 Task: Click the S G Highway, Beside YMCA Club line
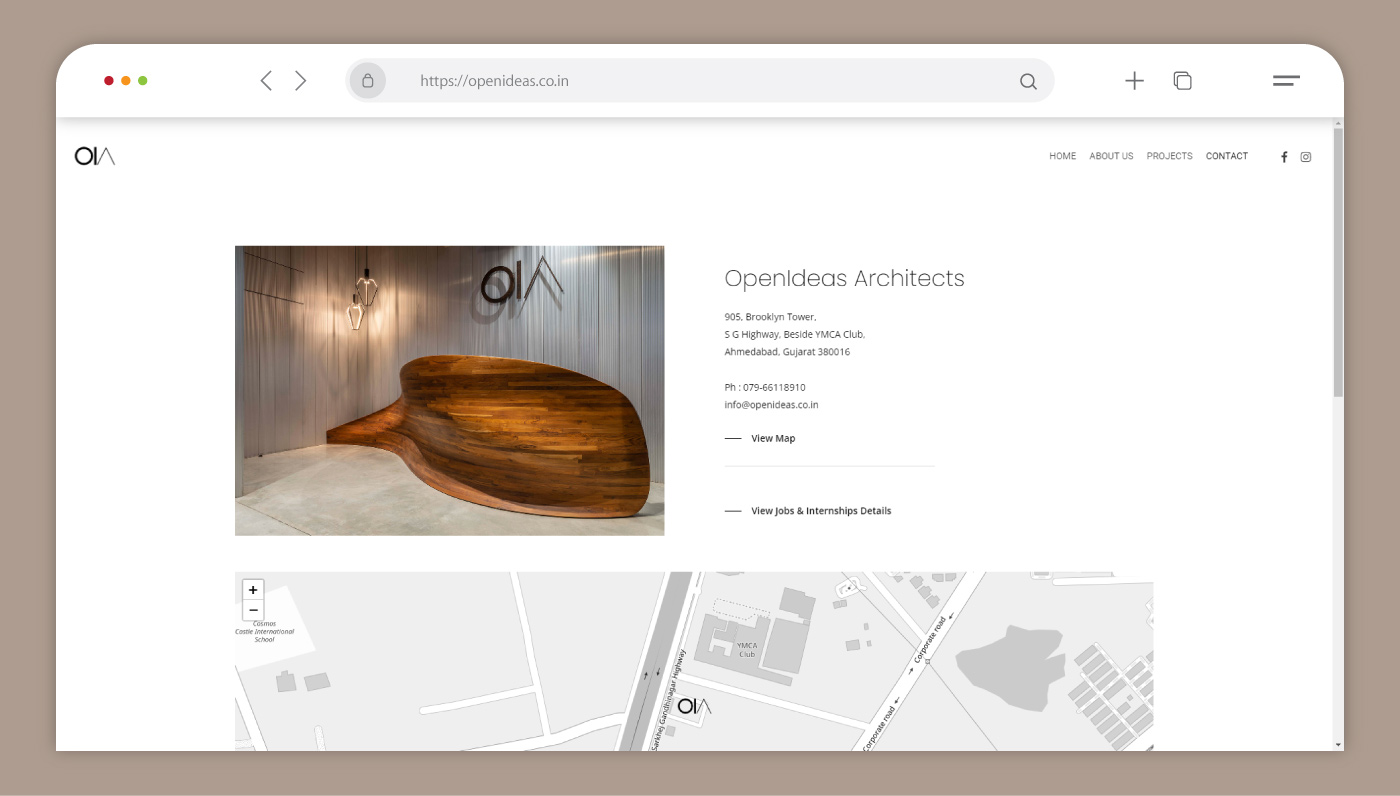coord(794,334)
